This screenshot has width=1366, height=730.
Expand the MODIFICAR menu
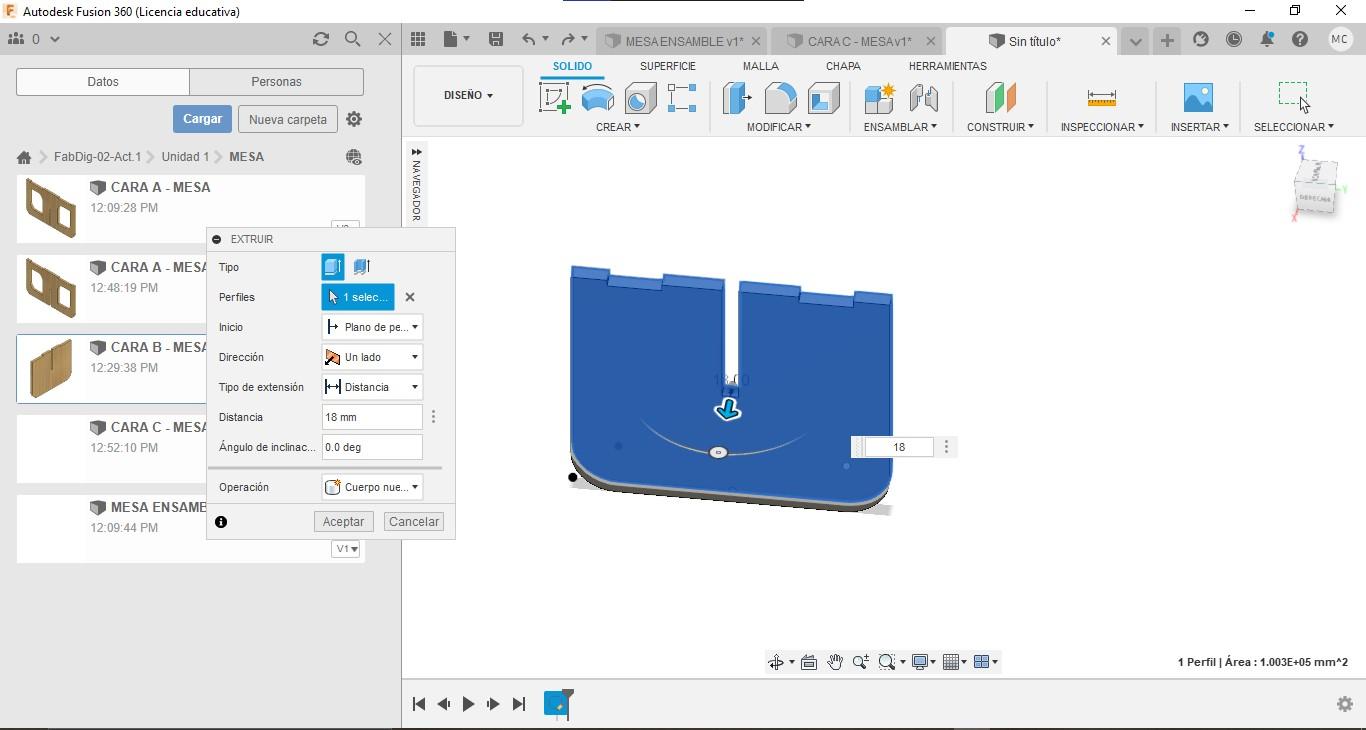pos(779,127)
